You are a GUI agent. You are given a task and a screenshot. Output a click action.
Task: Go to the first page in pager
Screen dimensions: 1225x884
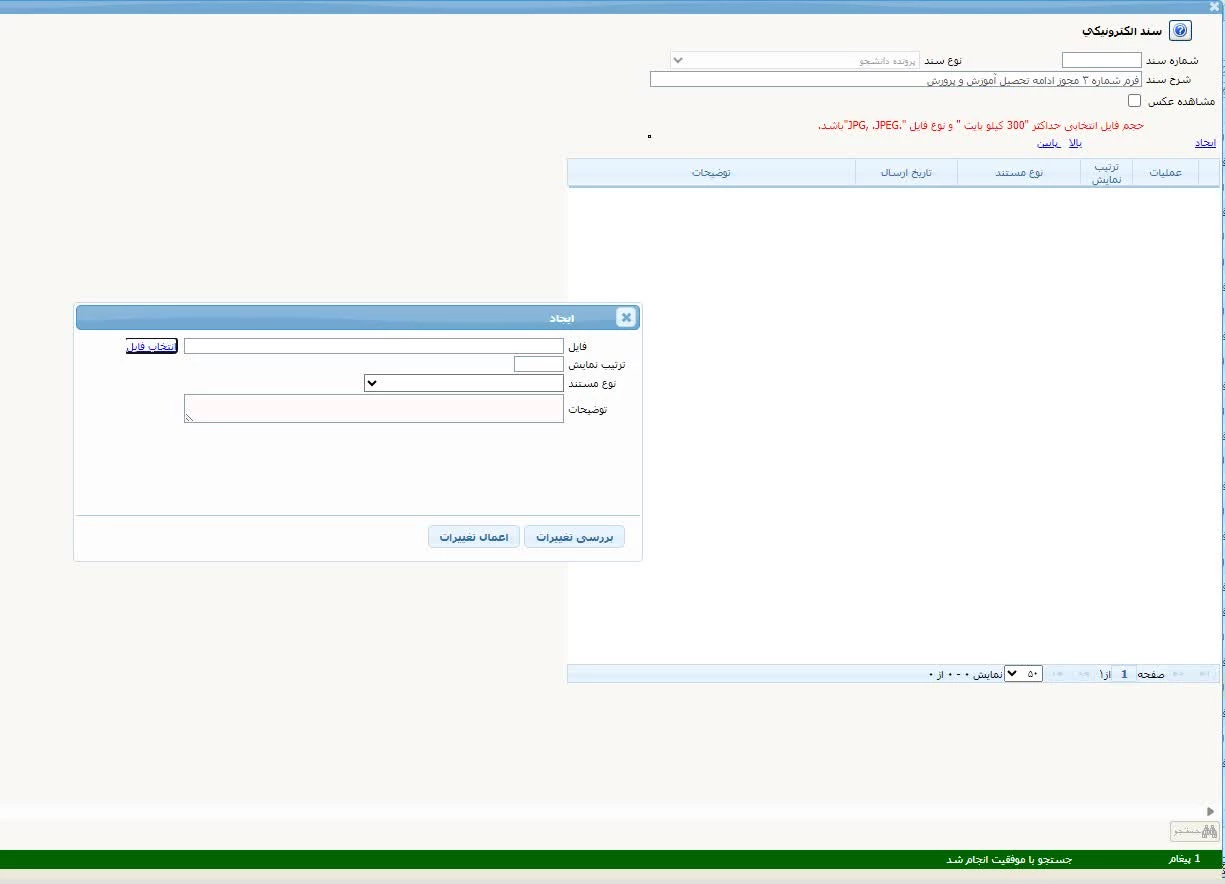tap(1205, 674)
